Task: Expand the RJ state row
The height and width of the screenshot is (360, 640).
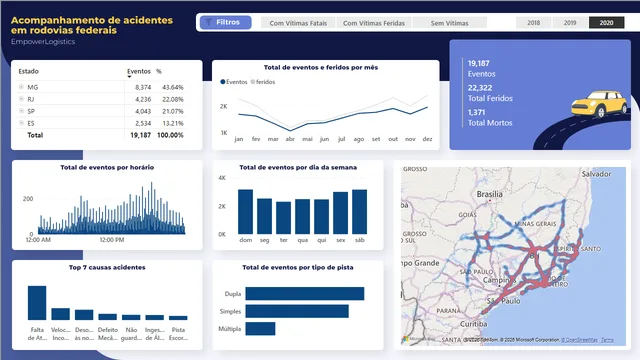Action: tap(21, 99)
